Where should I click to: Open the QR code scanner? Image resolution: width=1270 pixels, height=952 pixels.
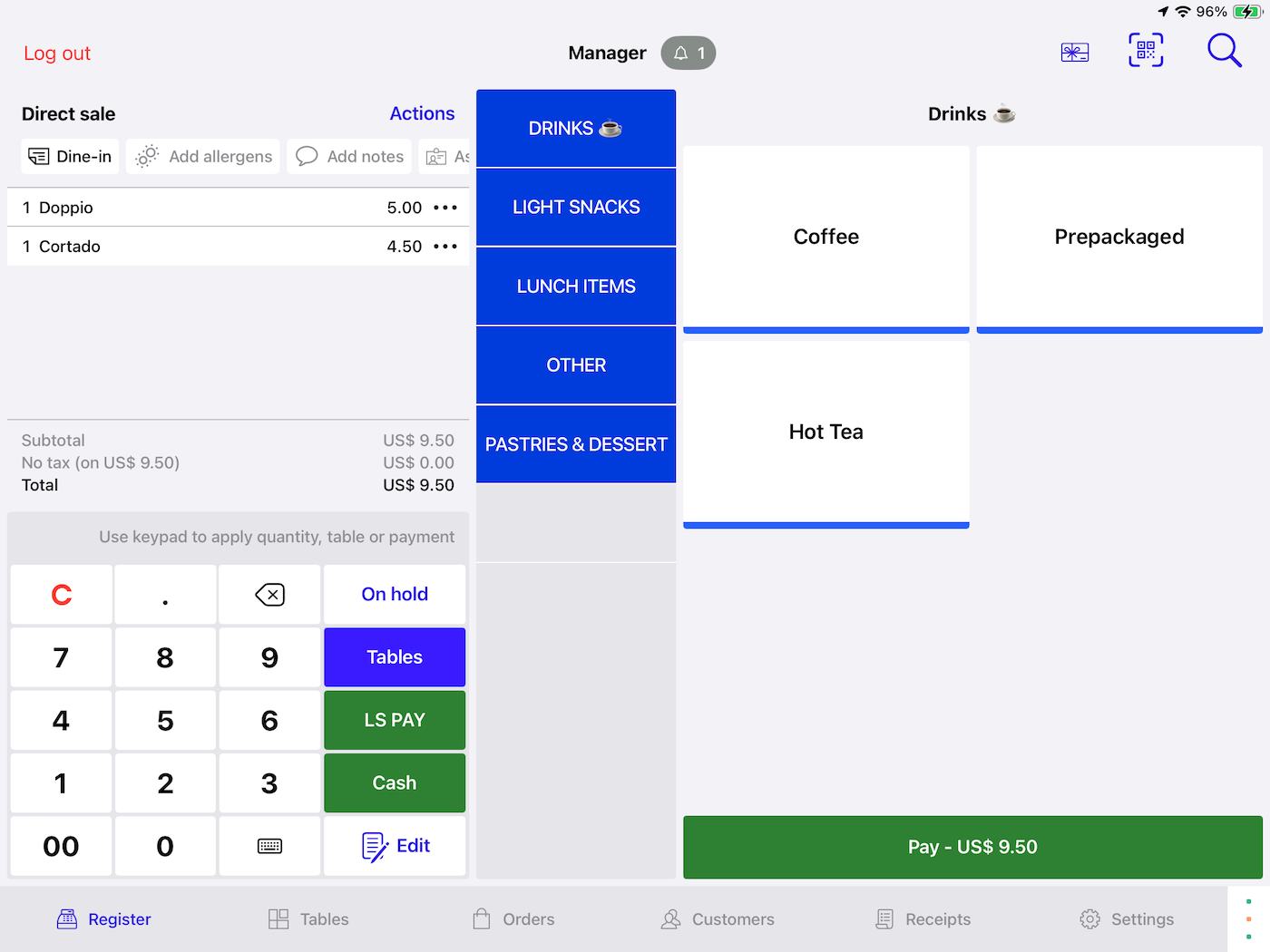(1145, 51)
